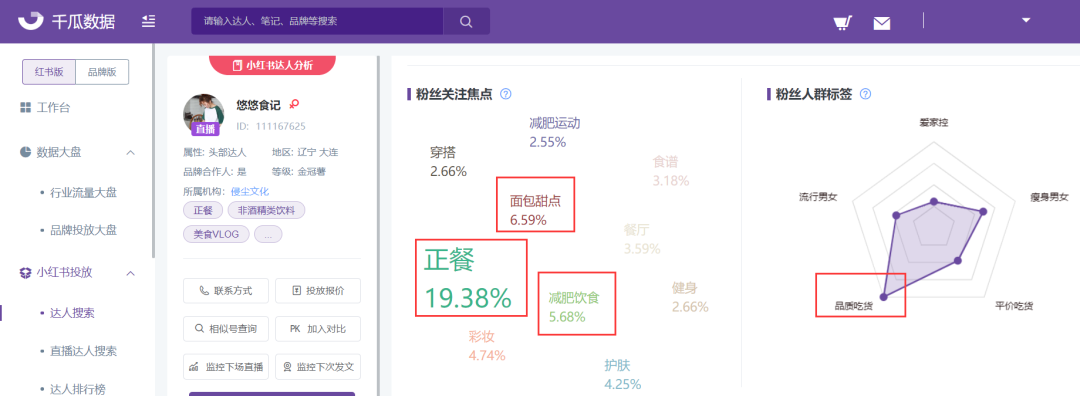The image size is (1080, 396).
Task: Click the 投放报价 button
Action: click(x=318, y=291)
